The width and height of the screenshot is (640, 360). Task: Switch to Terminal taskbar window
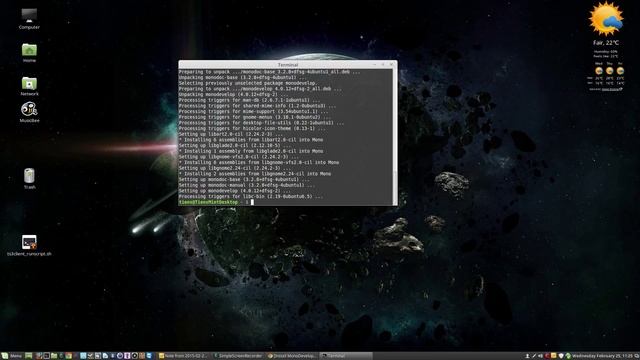(346, 356)
